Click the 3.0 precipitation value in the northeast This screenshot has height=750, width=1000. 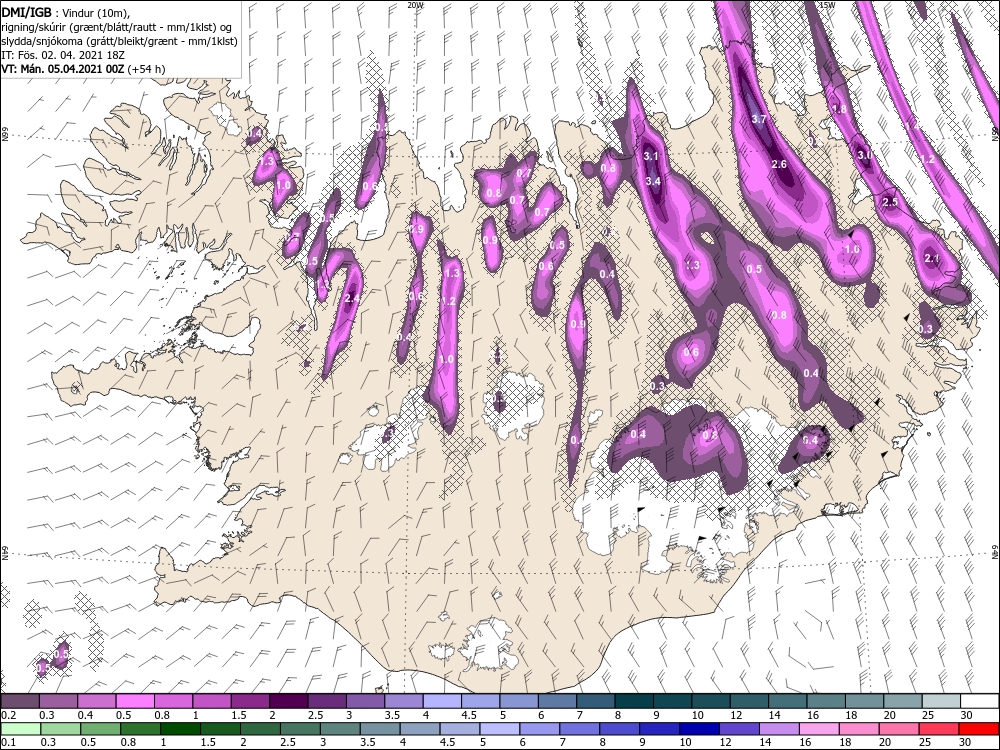pyautogui.click(x=865, y=156)
